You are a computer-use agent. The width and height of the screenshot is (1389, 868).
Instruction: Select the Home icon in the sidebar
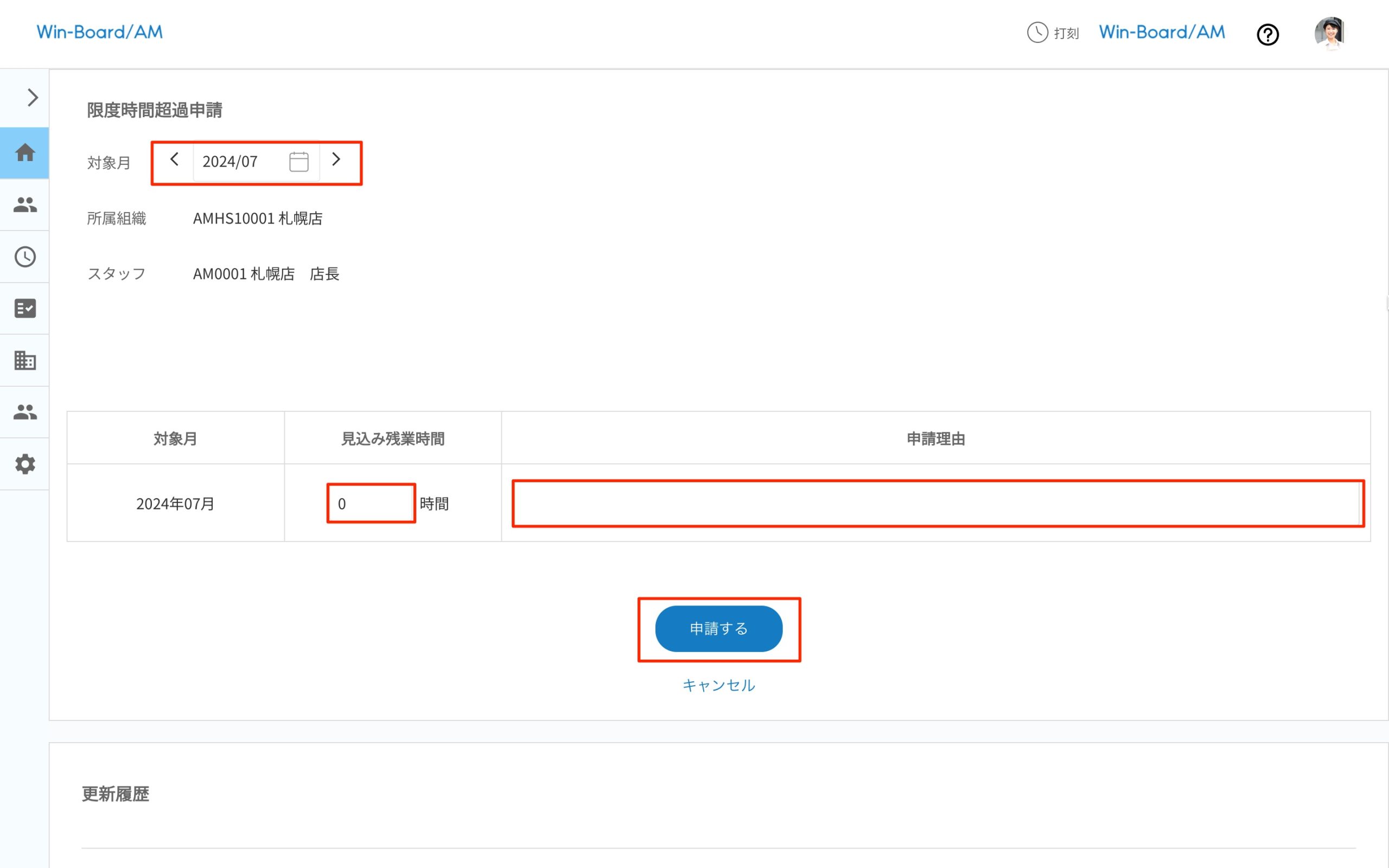24,152
